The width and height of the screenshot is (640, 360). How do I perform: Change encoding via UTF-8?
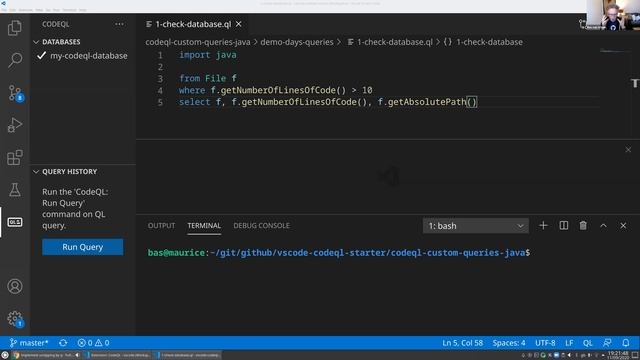coord(545,343)
